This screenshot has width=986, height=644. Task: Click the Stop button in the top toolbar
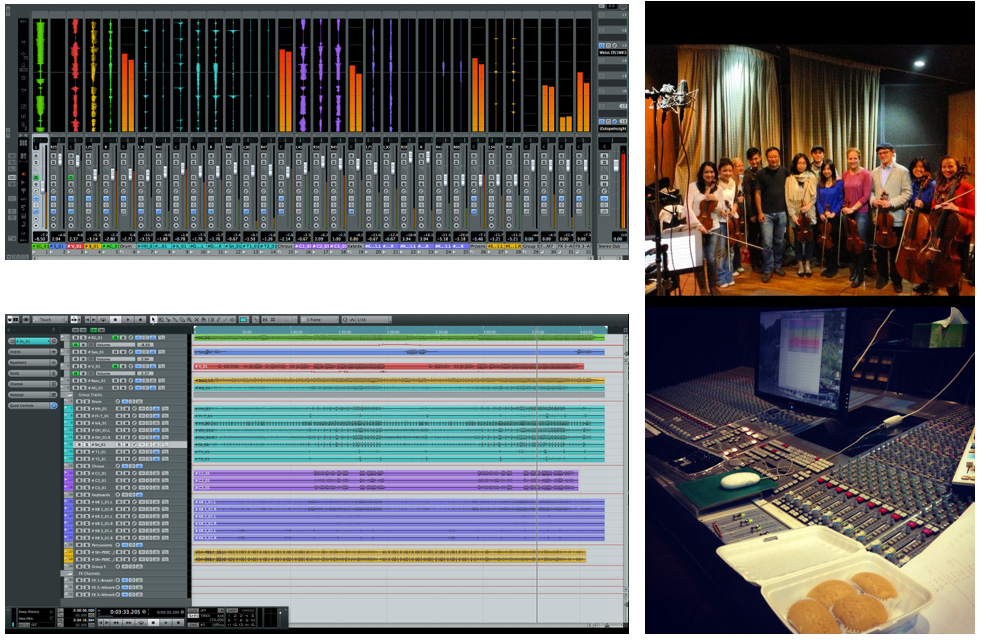(115, 319)
